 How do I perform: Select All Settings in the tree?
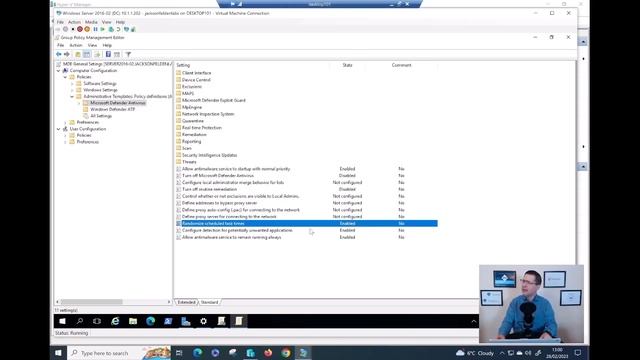tap(101, 116)
